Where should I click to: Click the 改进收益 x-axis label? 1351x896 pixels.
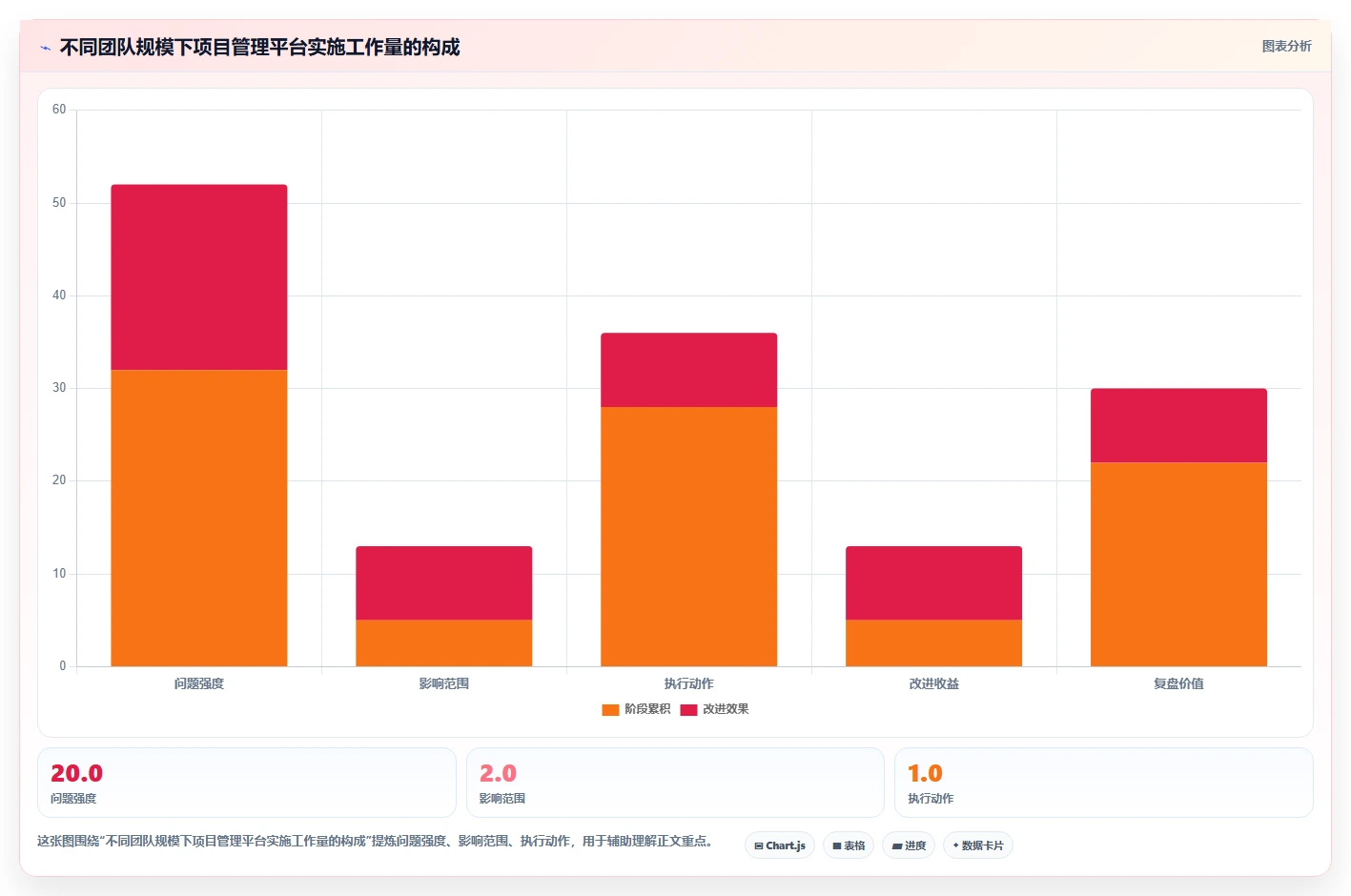pos(934,683)
